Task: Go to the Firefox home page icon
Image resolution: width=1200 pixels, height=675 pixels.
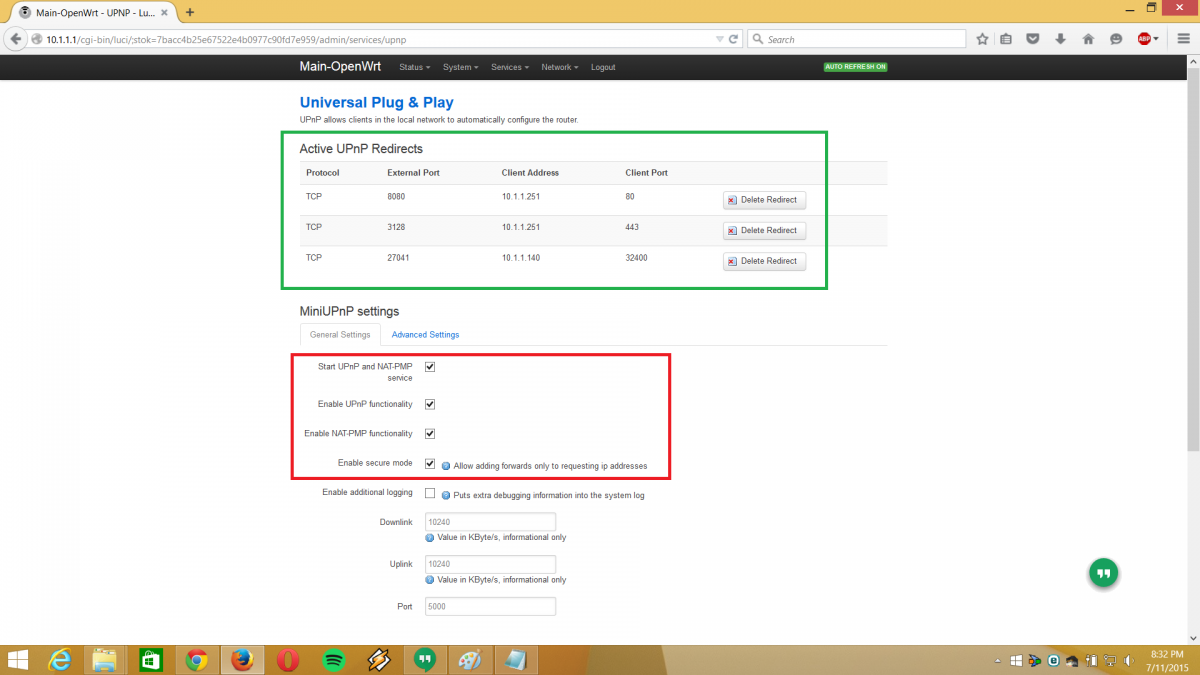Action: coord(1088,39)
